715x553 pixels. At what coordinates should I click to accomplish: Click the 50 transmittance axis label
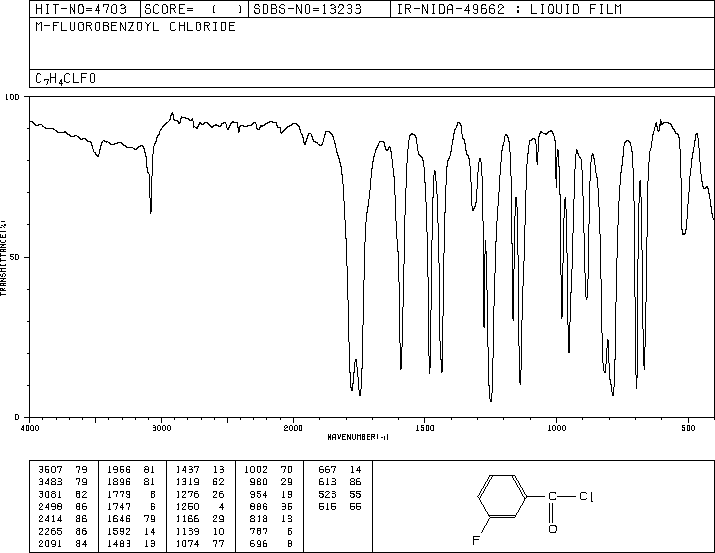point(15,257)
